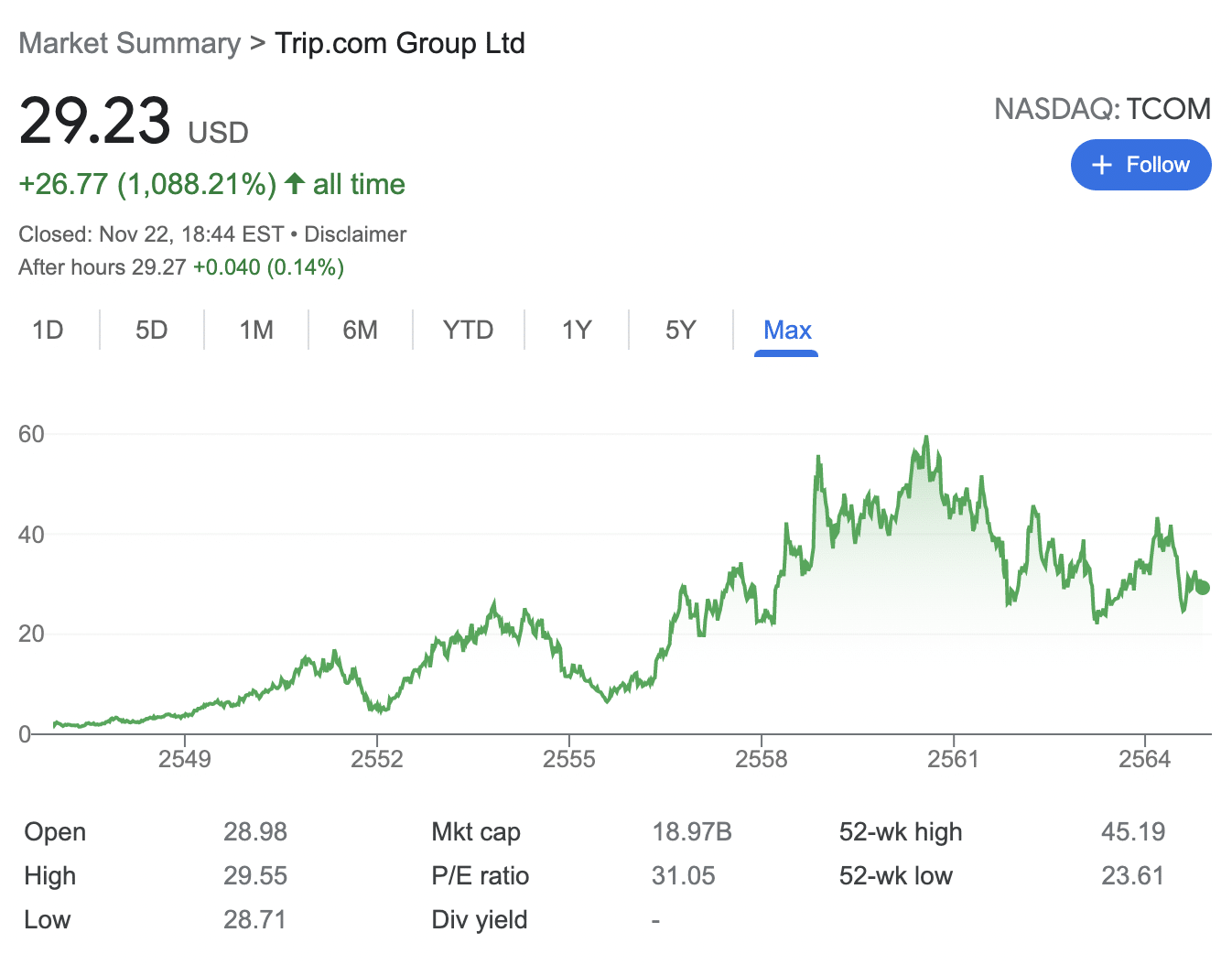
Task: Click the Closed: Nov 22, 18:44 EST text
Action: [x=151, y=234]
